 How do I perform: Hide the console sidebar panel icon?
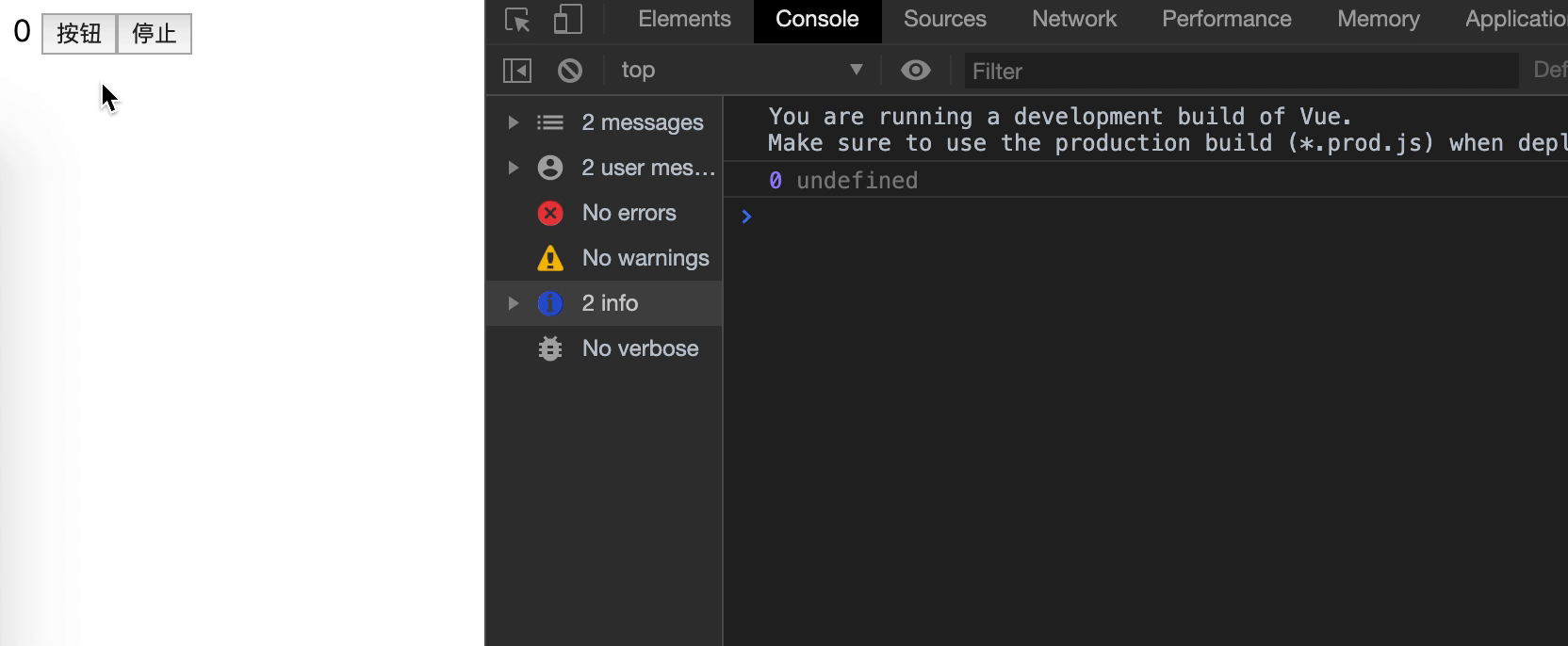(x=517, y=71)
